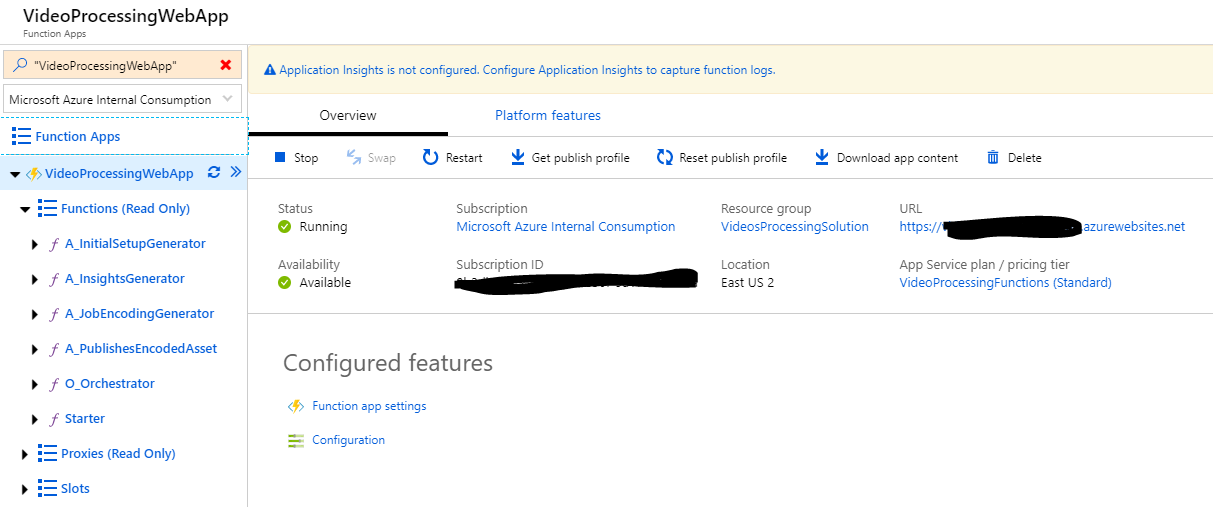Click A_PublishesEncodedAsset function icon
Screen dimensions: 1213x507
54,349
